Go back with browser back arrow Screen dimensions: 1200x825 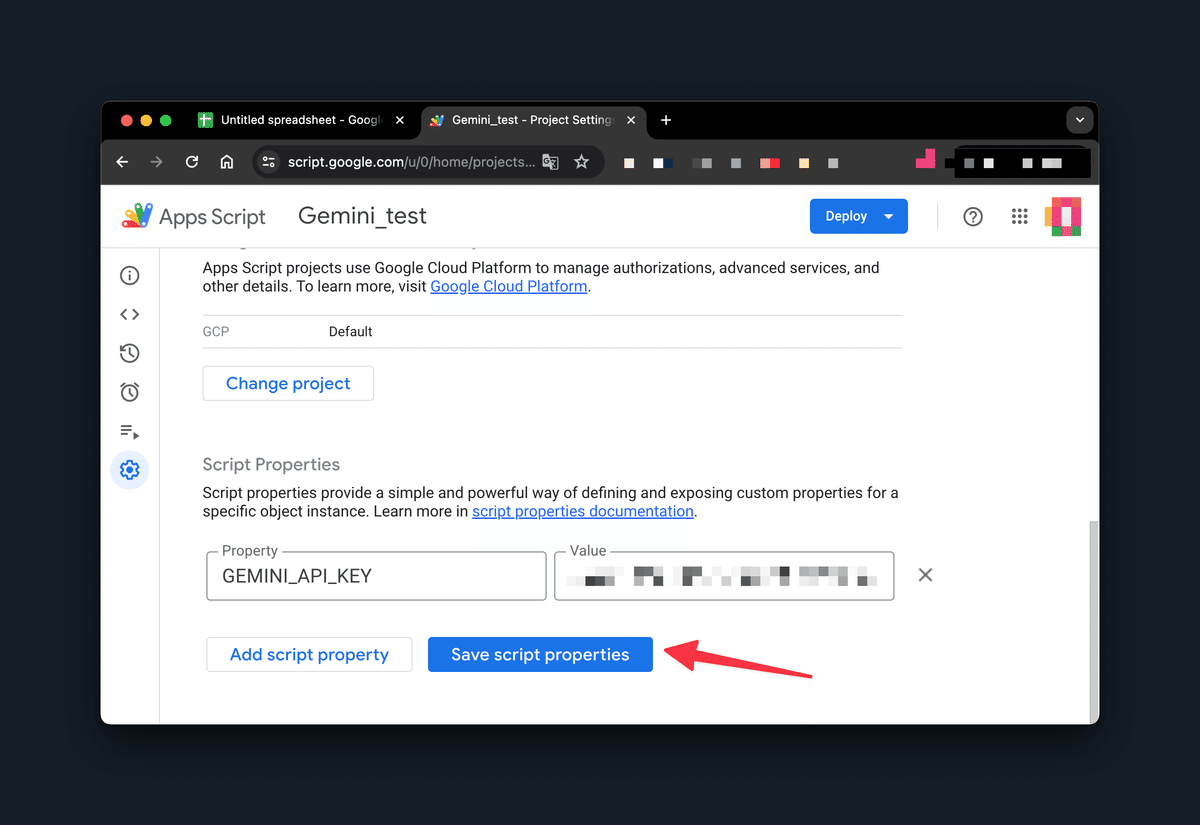tap(122, 162)
